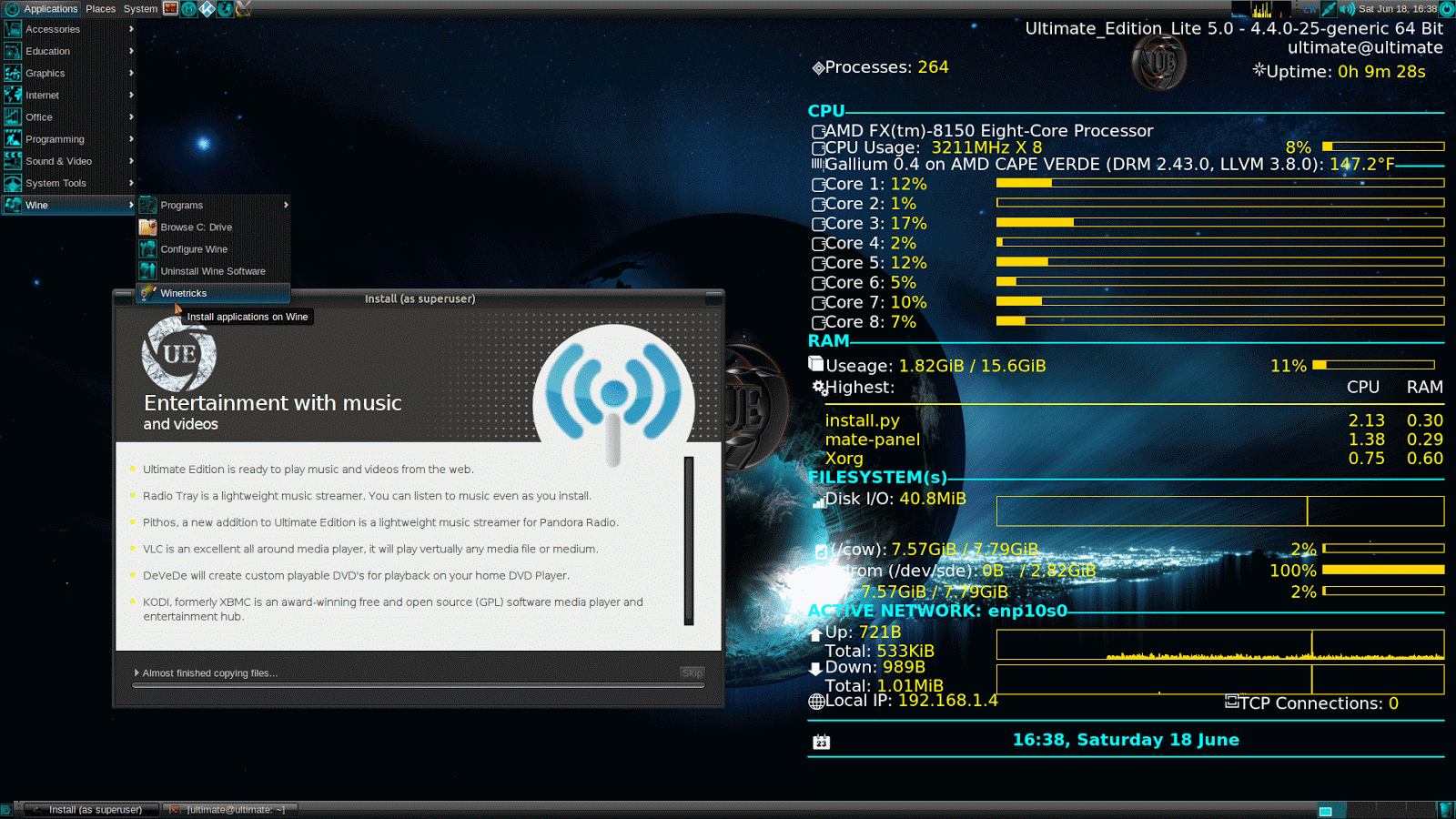Click the System Tools category icon
This screenshot has width=1456, height=819.
[x=13, y=183]
